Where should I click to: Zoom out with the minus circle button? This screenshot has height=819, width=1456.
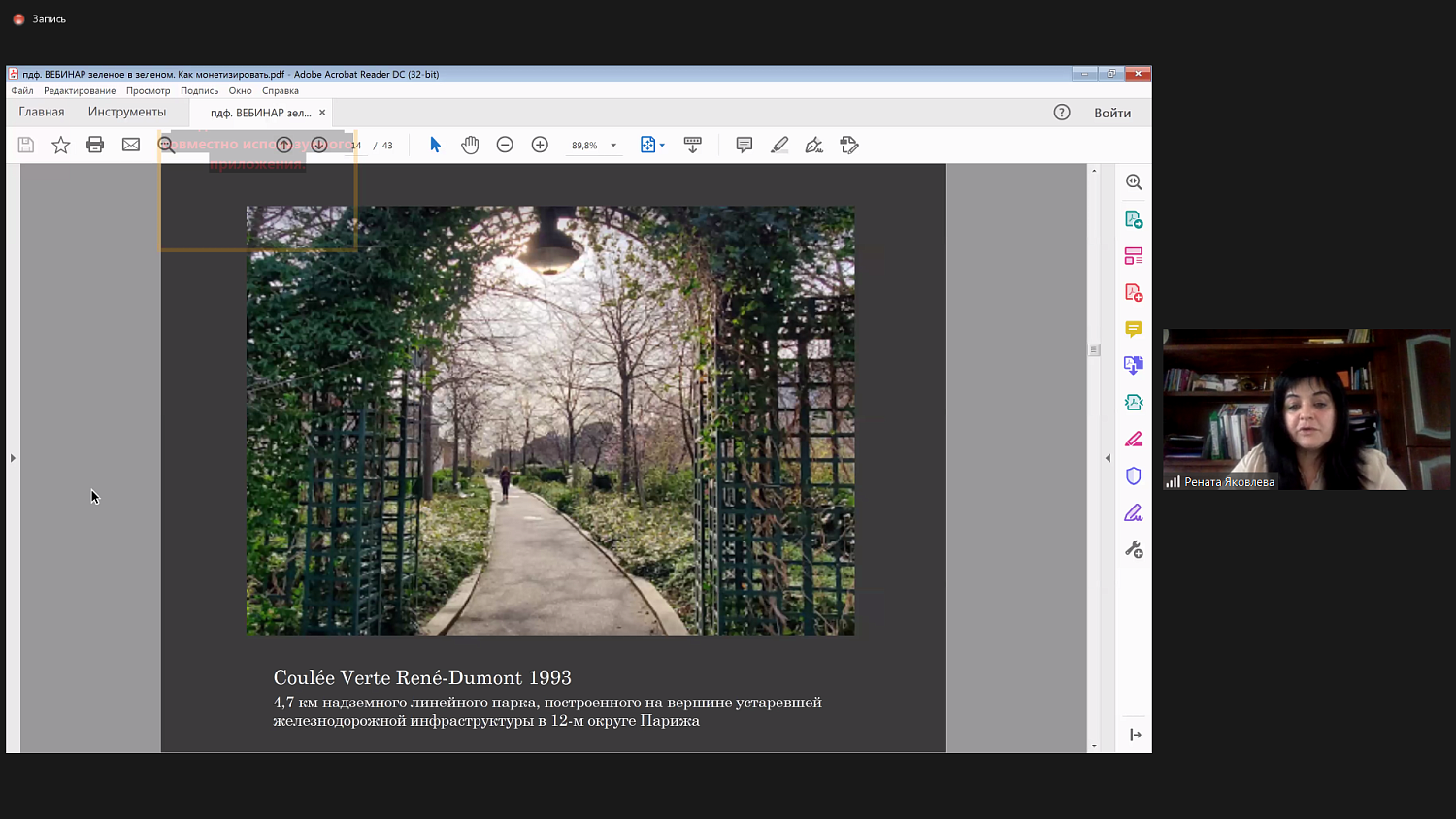pyautogui.click(x=505, y=145)
